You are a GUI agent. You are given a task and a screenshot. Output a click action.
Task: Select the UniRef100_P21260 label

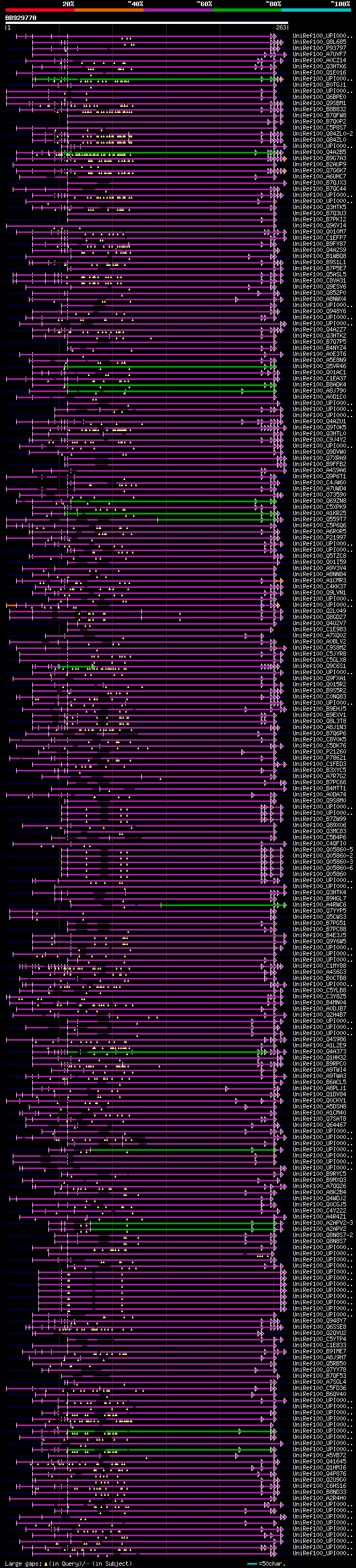(319, 752)
